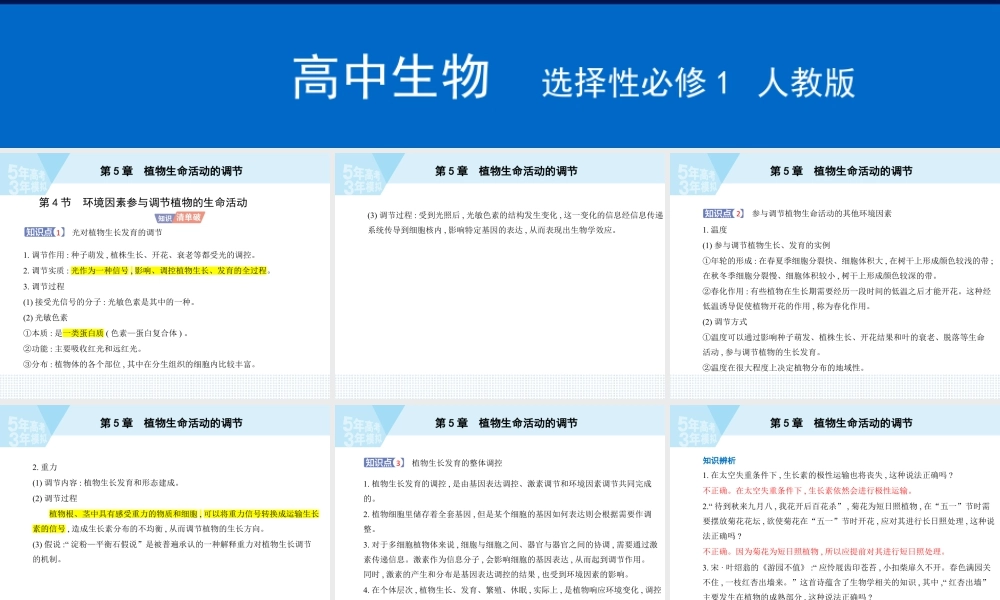
Task: Click the red 清单破 tag
Action: (x=188, y=217)
